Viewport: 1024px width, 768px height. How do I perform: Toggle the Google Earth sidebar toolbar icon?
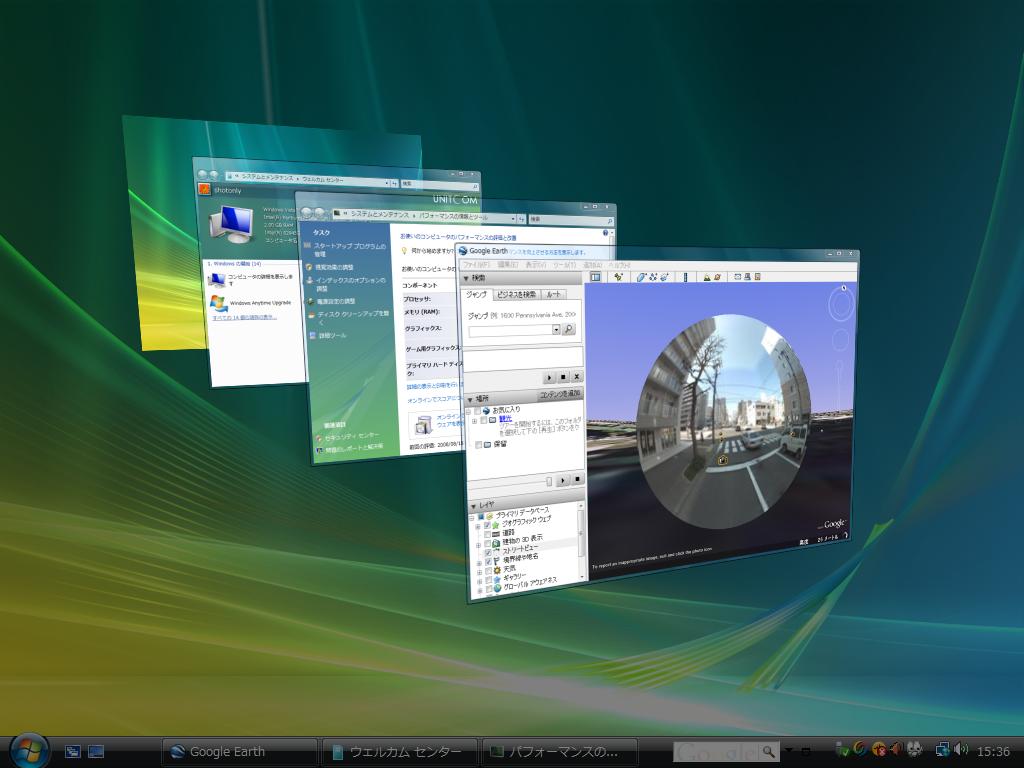coord(596,277)
